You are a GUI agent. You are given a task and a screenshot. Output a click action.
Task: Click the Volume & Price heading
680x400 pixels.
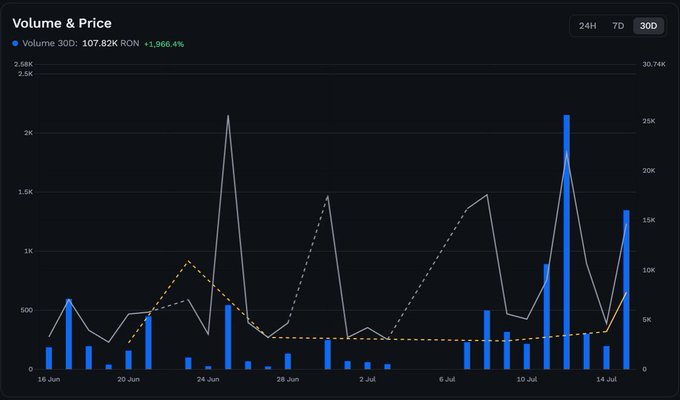pyautogui.click(x=62, y=23)
